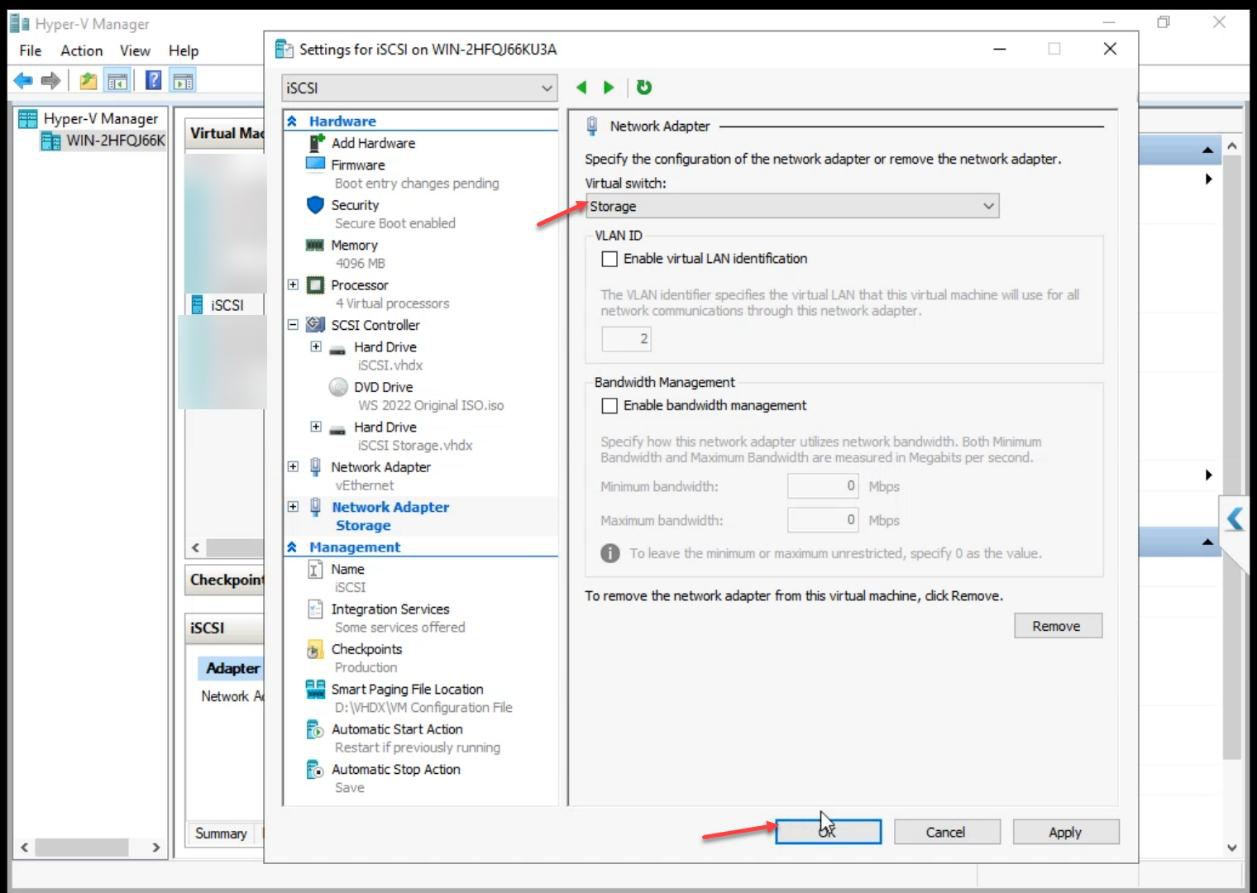The image size is (1257, 893).
Task: Collapse the Management section header
Action: 293,547
